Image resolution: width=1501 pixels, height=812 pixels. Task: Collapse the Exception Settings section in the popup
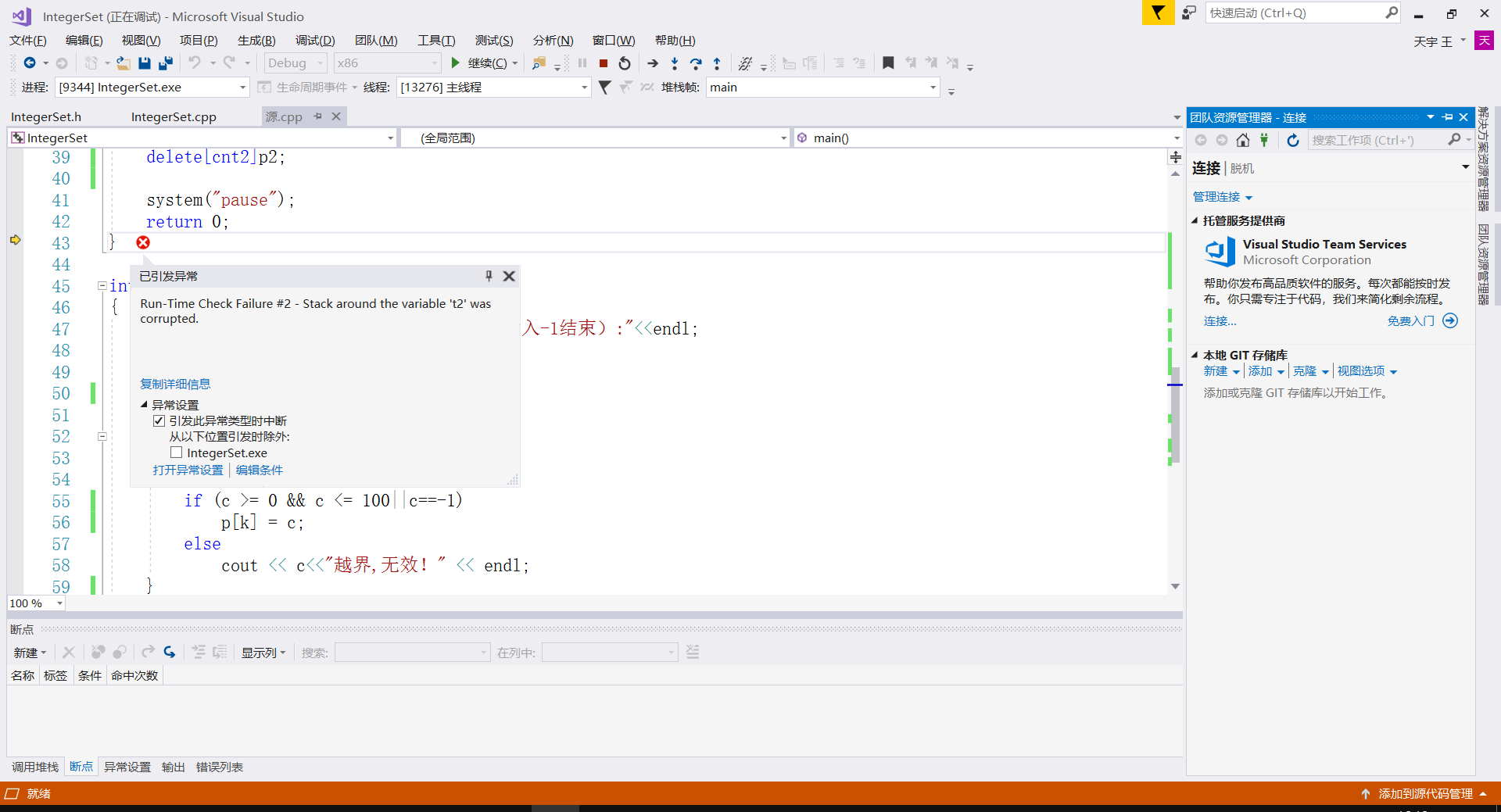point(144,405)
